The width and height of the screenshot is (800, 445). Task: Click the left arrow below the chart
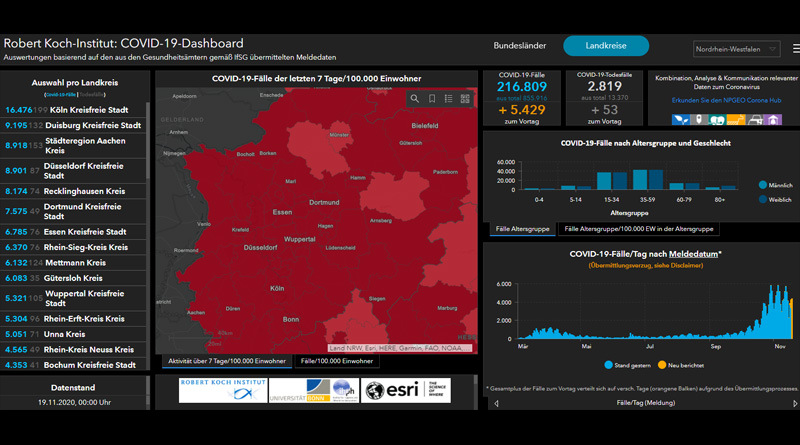pyautogui.click(x=496, y=403)
